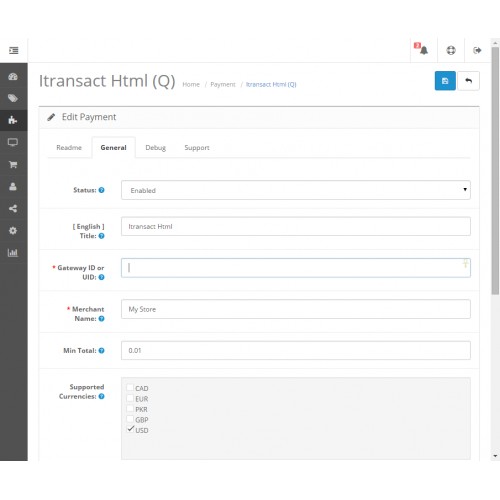Uncheck the USD currency checkbox
The width and height of the screenshot is (500, 500).
click(x=130, y=429)
